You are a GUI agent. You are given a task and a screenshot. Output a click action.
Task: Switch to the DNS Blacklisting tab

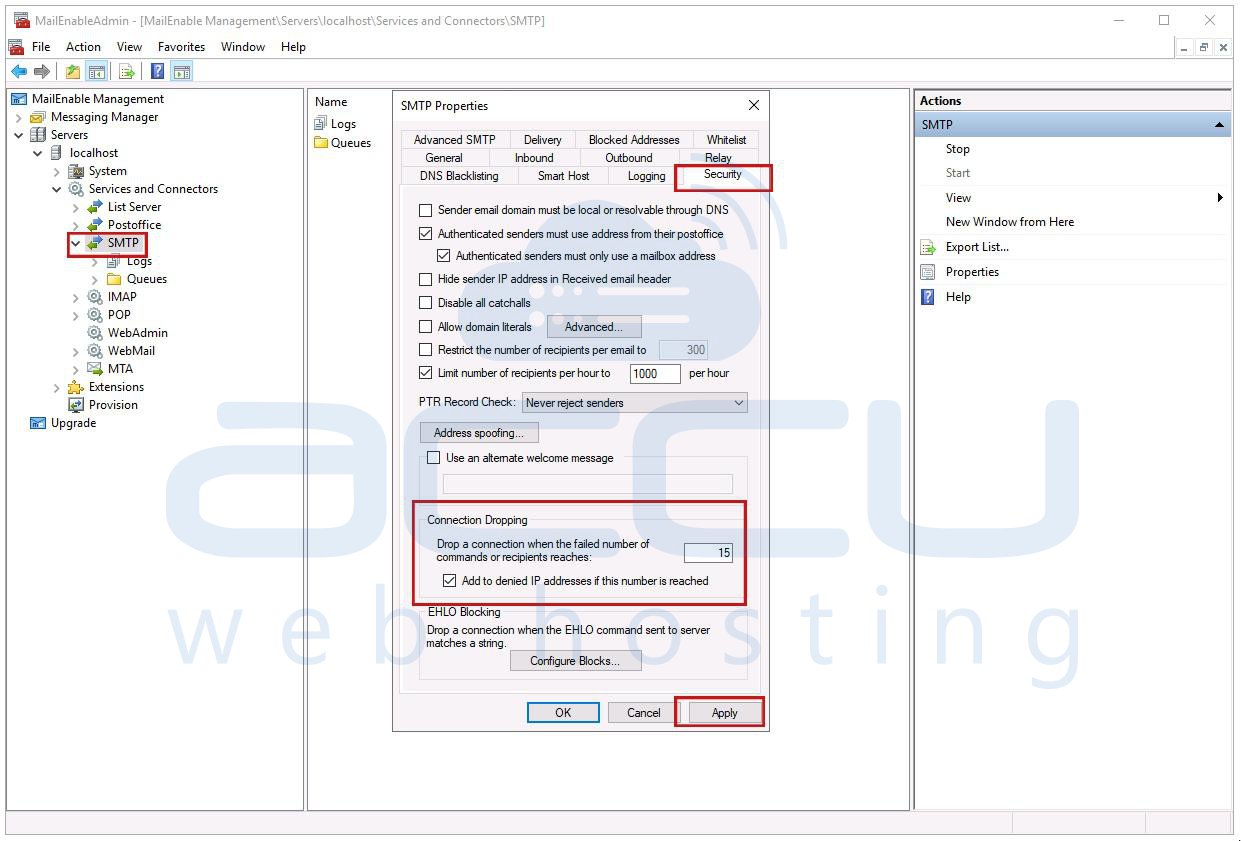pos(459,176)
